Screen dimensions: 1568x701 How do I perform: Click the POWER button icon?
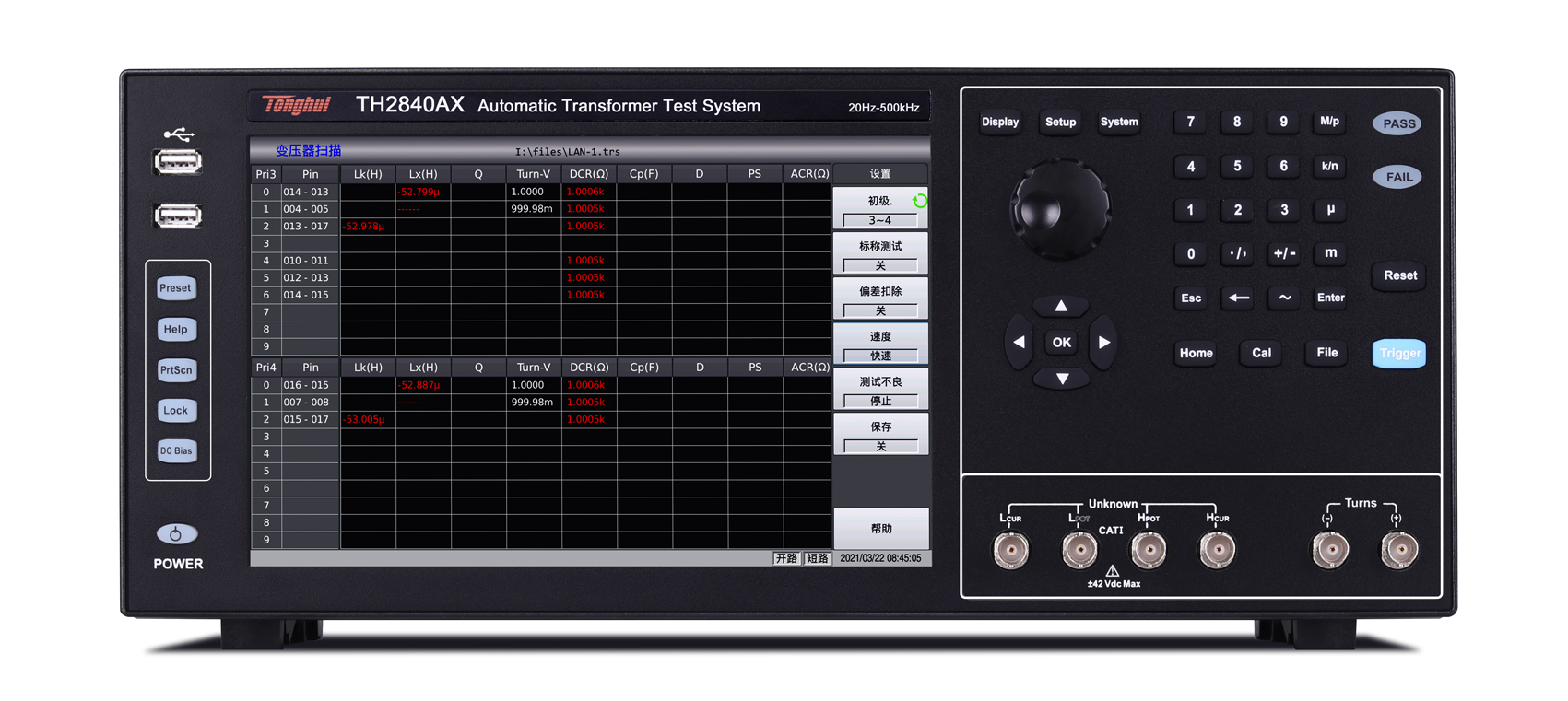point(176,534)
